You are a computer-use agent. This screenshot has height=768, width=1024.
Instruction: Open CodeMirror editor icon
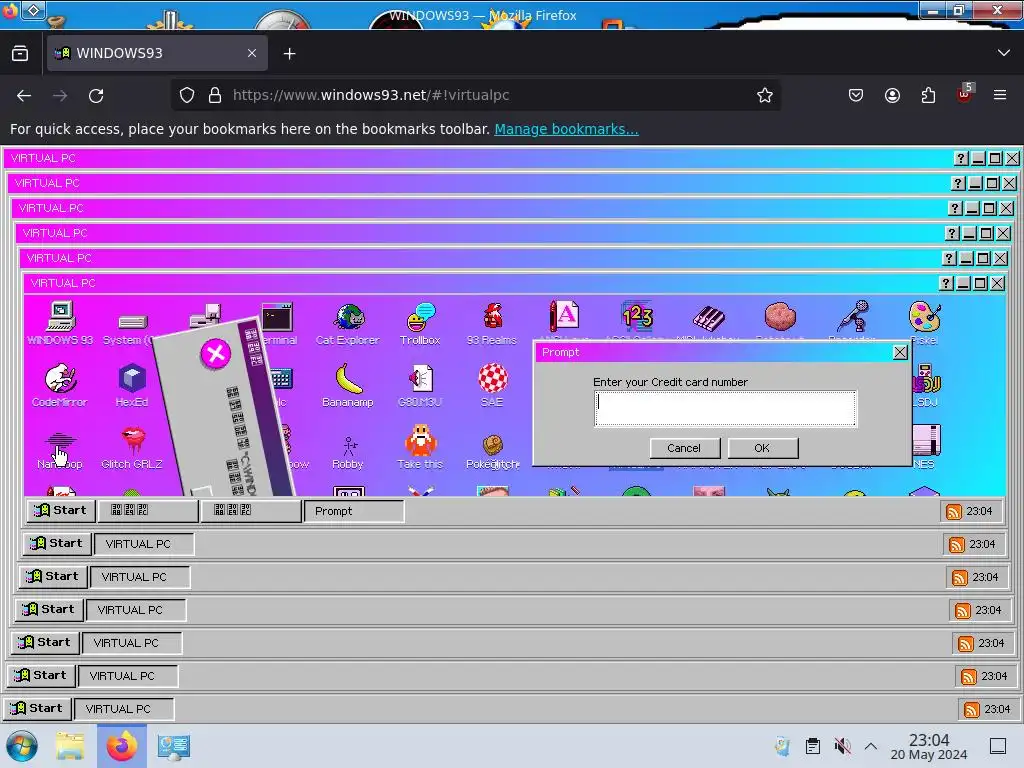click(59, 386)
